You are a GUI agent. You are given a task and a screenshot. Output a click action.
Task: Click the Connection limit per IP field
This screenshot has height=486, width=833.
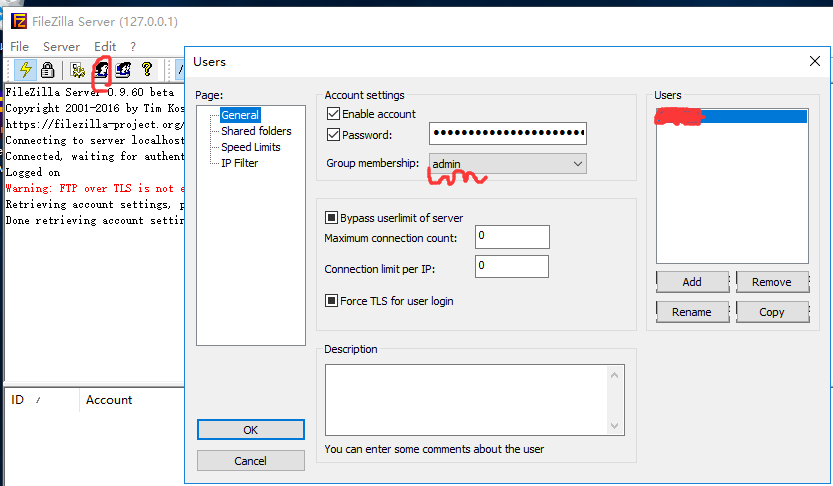(512, 267)
